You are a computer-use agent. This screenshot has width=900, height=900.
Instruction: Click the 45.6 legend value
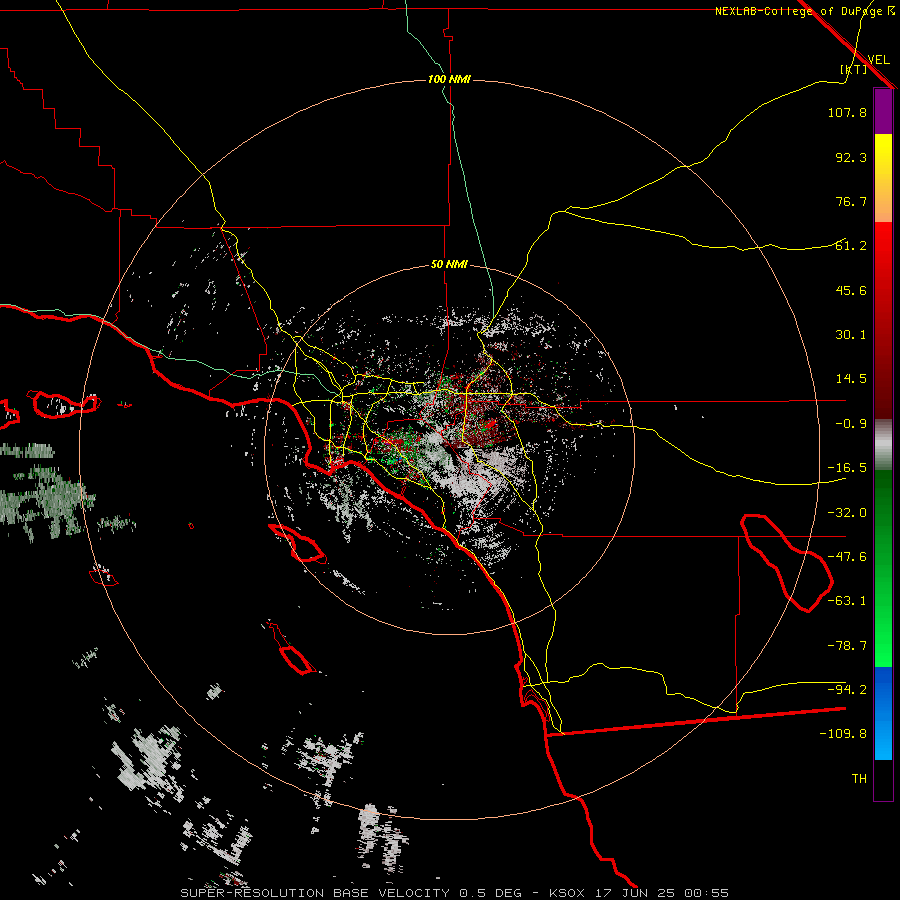[x=851, y=290]
